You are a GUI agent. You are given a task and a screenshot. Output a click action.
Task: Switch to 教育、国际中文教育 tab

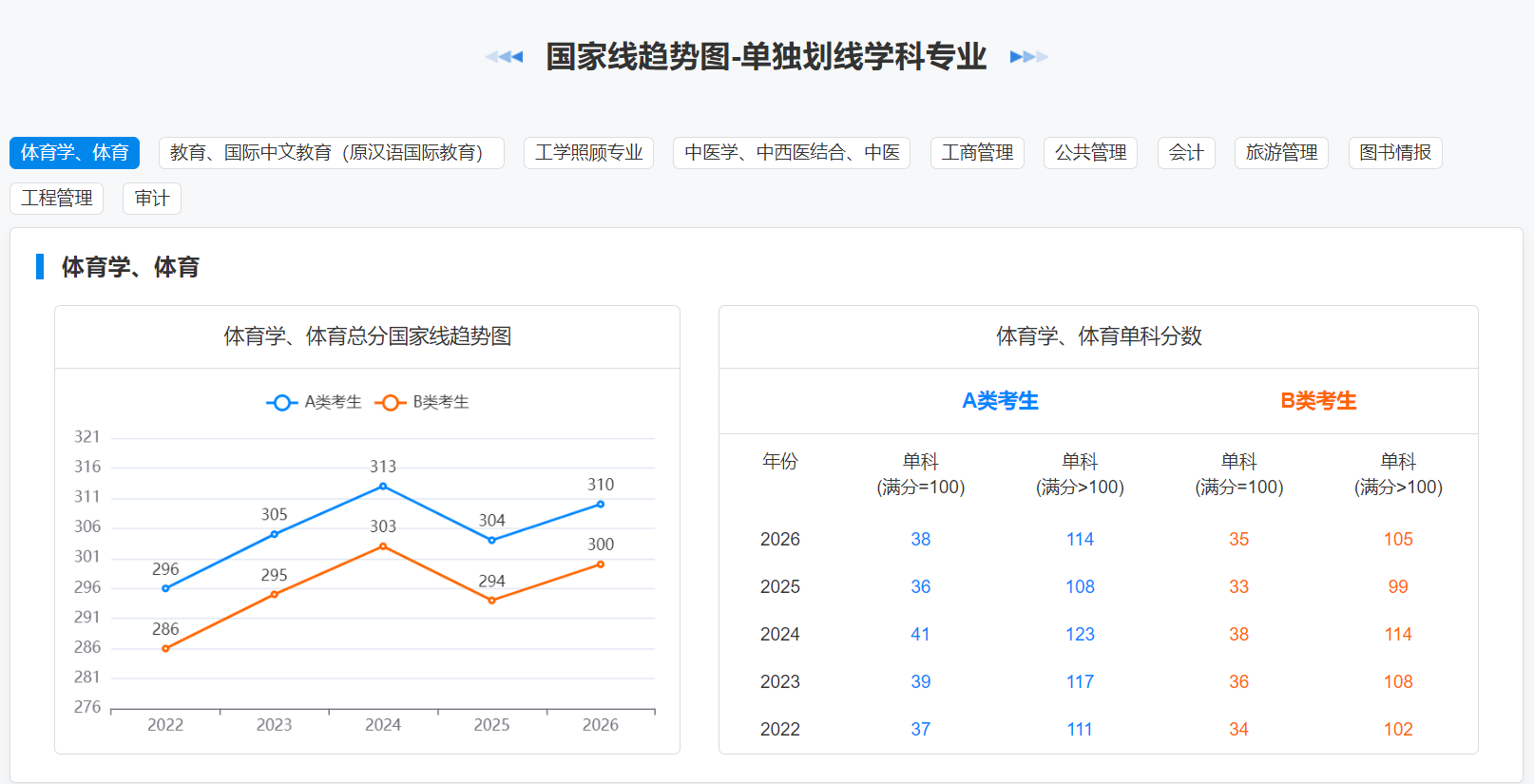331,153
